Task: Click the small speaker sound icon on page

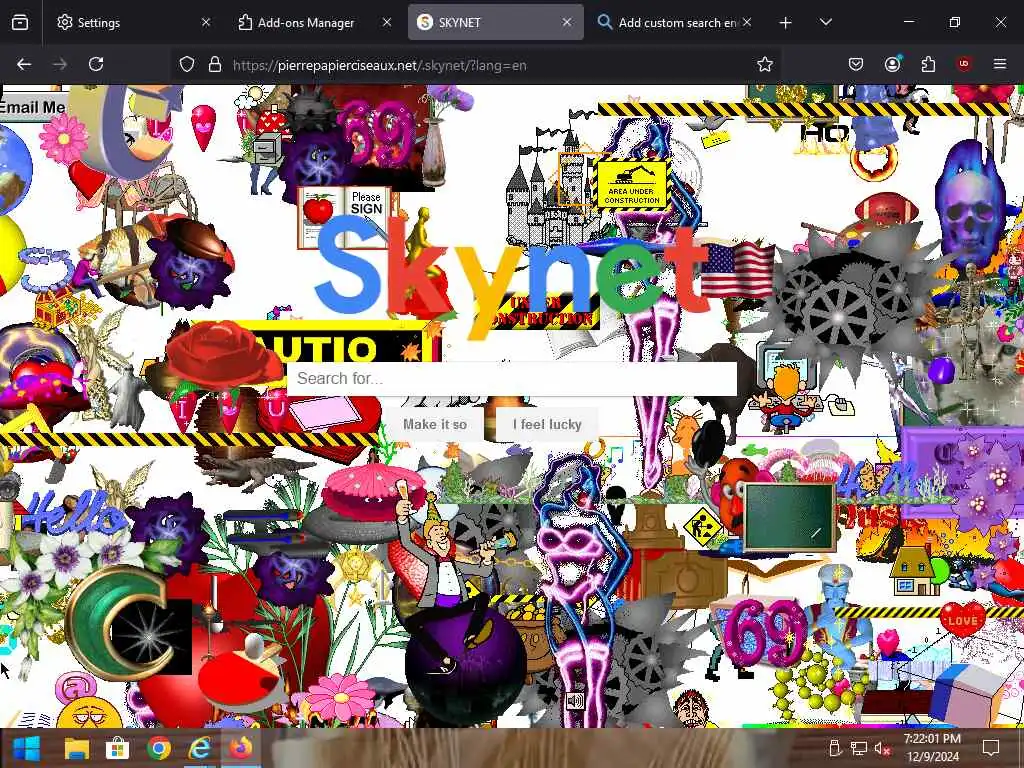Action: [x=575, y=701]
